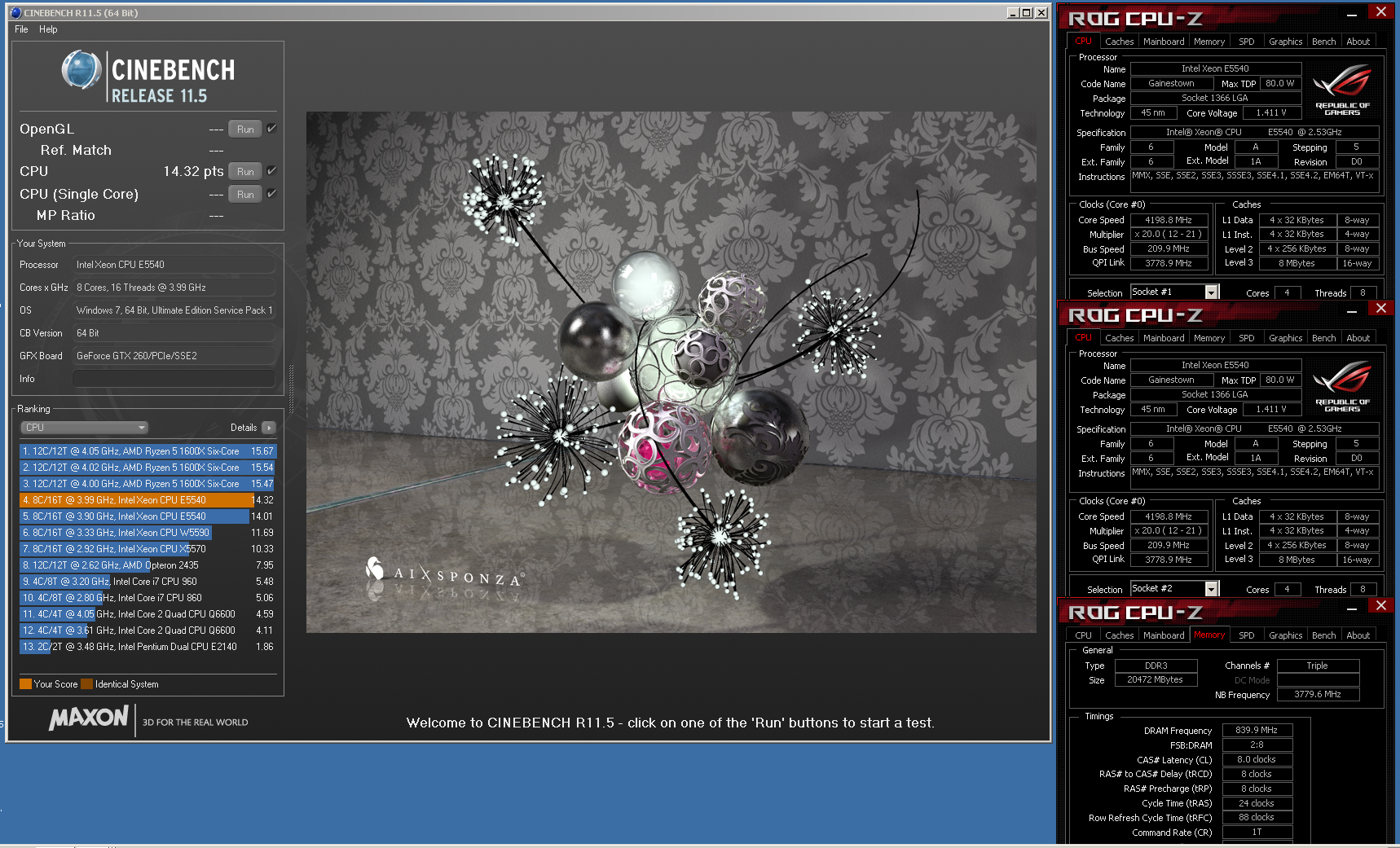This screenshot has height=848, width=1400.
Task: Run the OpenGL benchmark
Action: point(245,130)
